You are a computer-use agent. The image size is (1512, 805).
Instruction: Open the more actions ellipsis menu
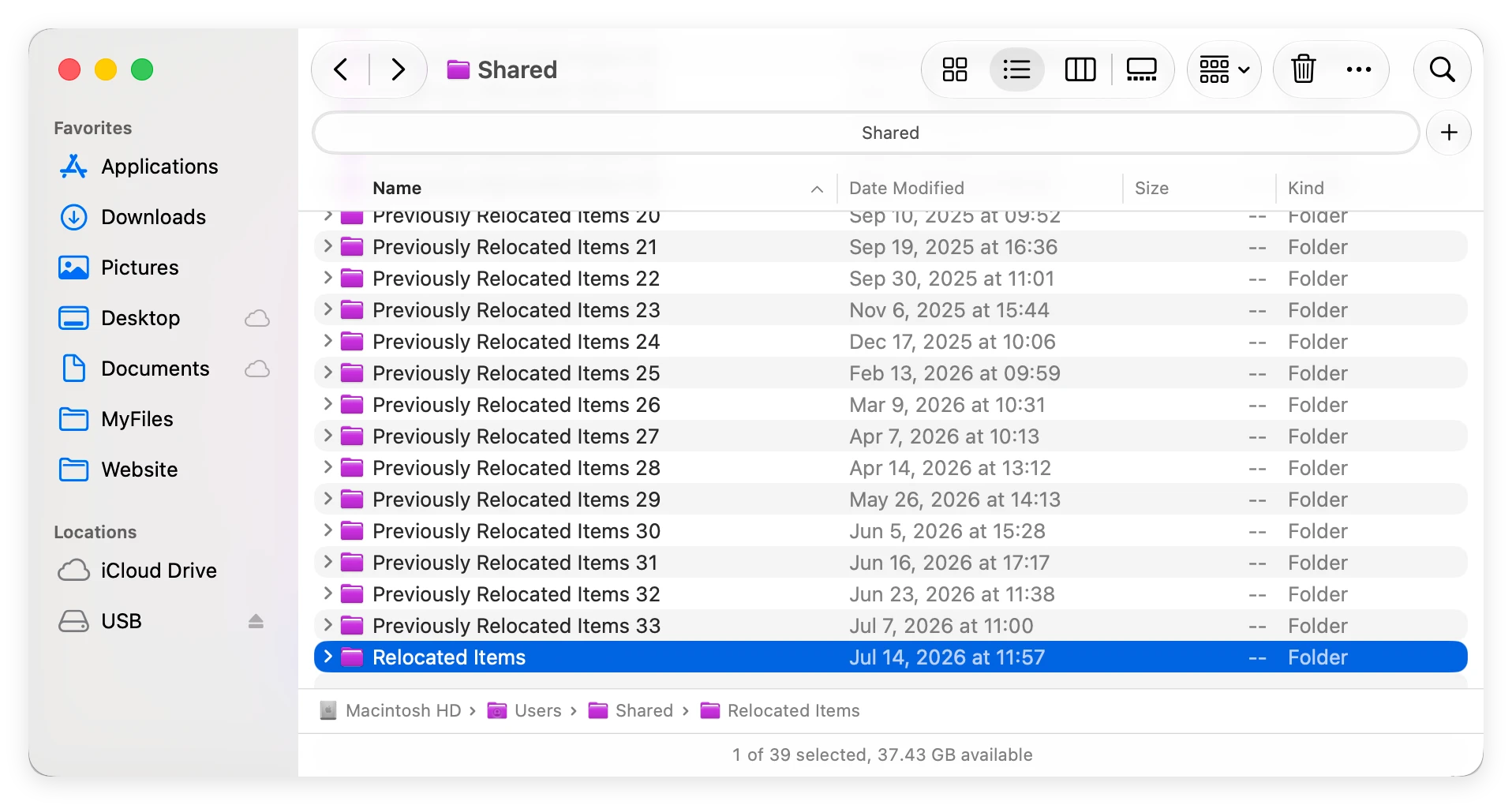1359,69
